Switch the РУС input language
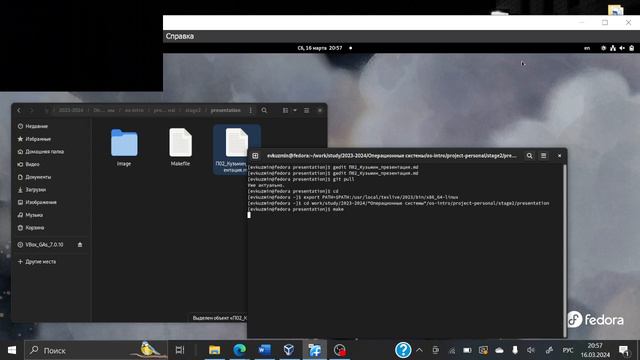 568,350
